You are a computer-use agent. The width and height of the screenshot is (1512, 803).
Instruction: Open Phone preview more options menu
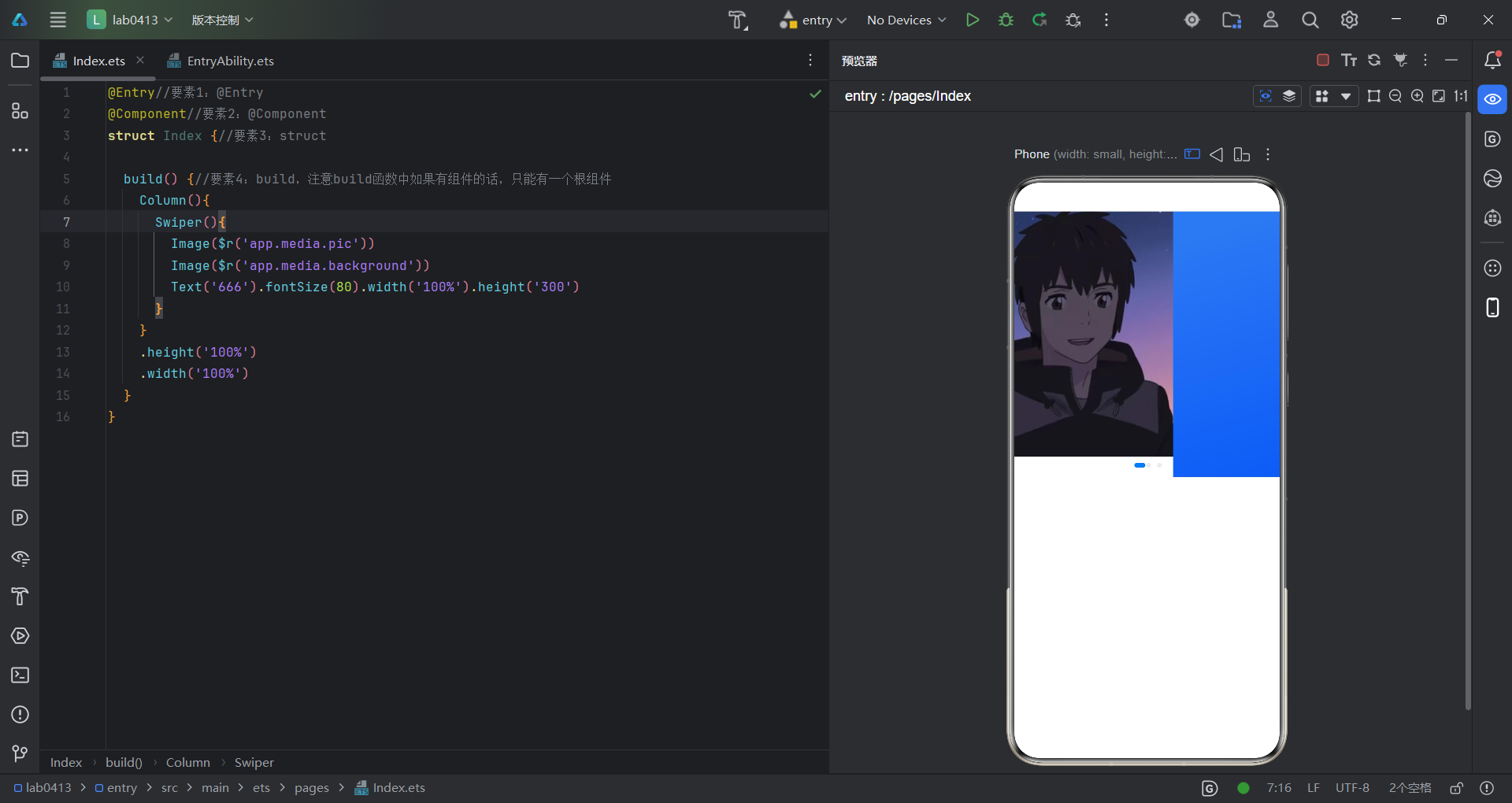1268,154
